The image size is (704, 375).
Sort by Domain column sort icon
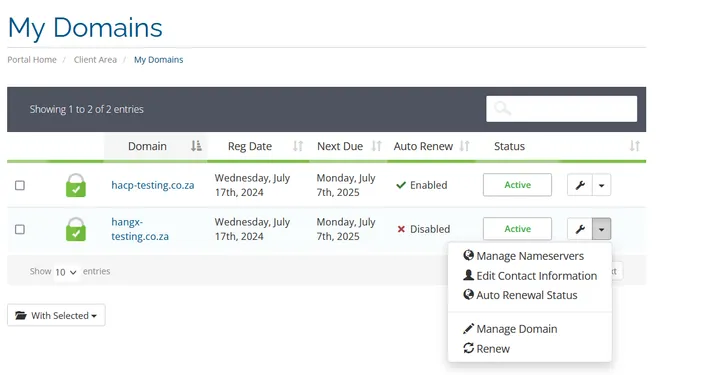click(x=196, y=146)
